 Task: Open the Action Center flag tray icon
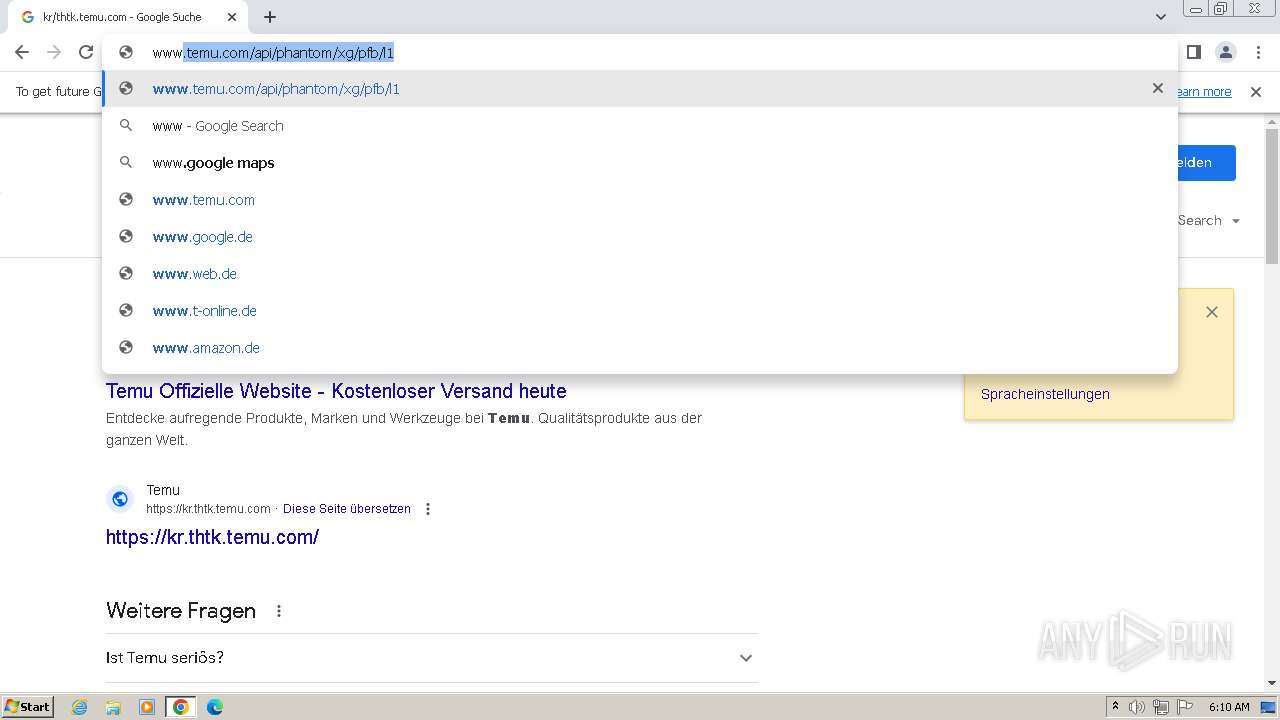click(1184, 707)
